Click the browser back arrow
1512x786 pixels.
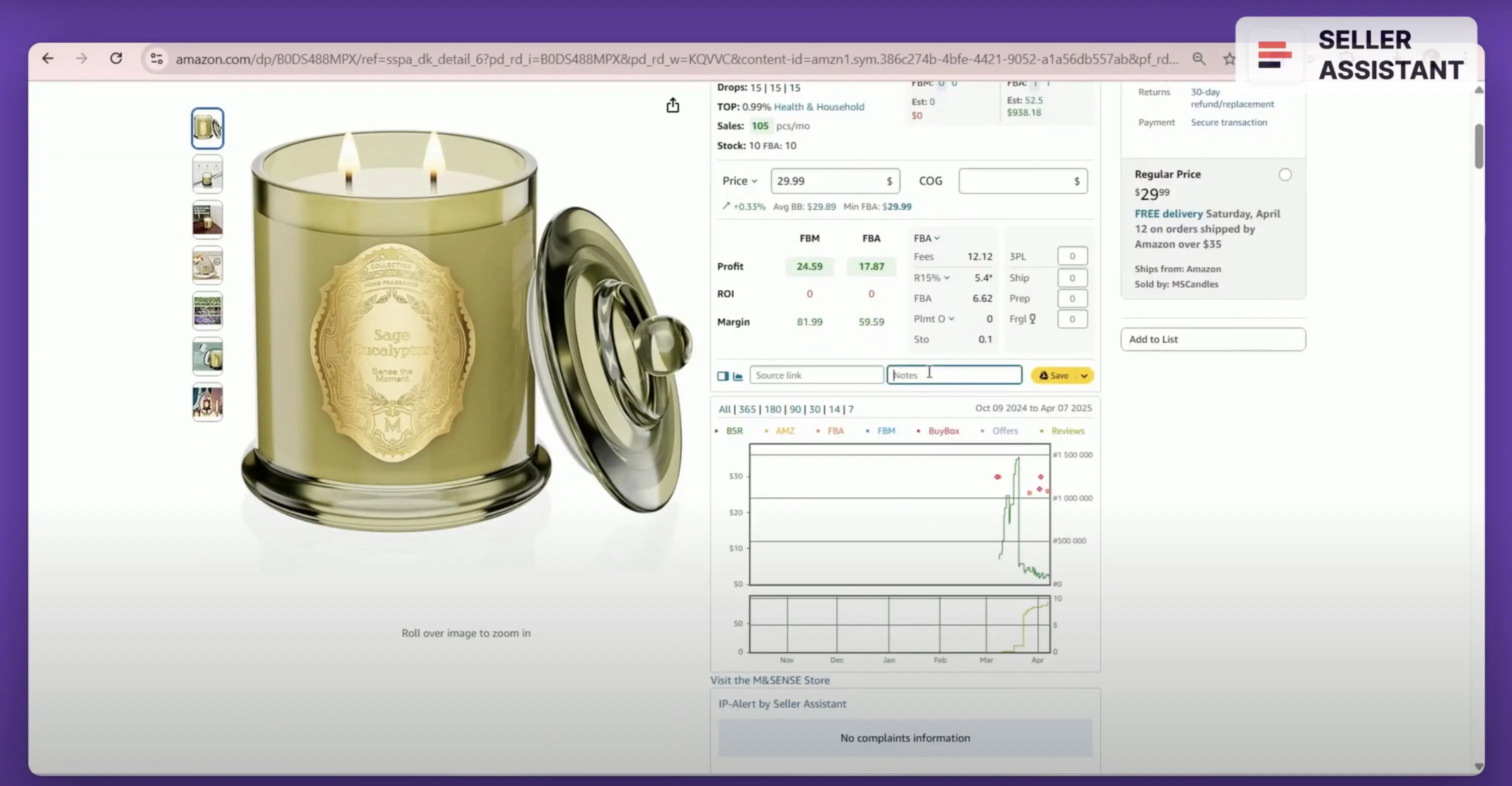tap(48, 58)
